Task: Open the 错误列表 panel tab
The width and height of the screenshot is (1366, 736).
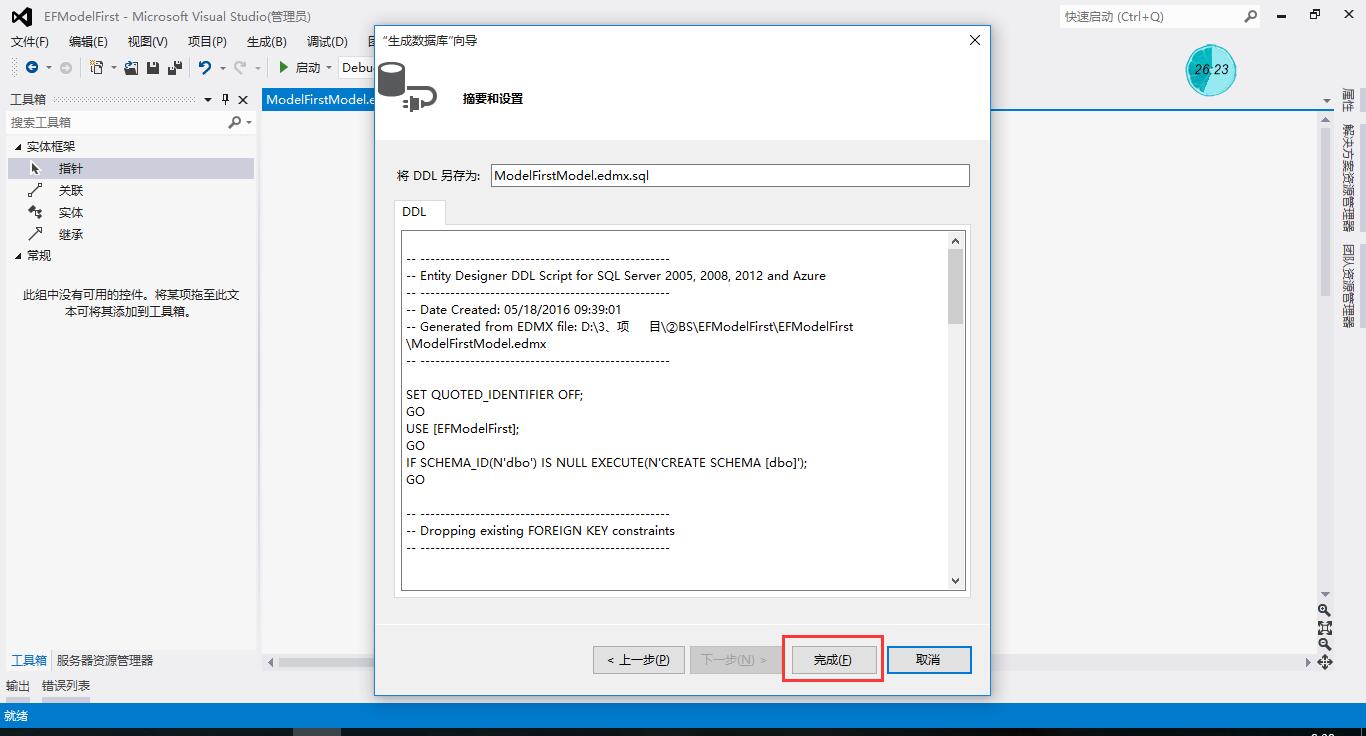Action: 66,686
